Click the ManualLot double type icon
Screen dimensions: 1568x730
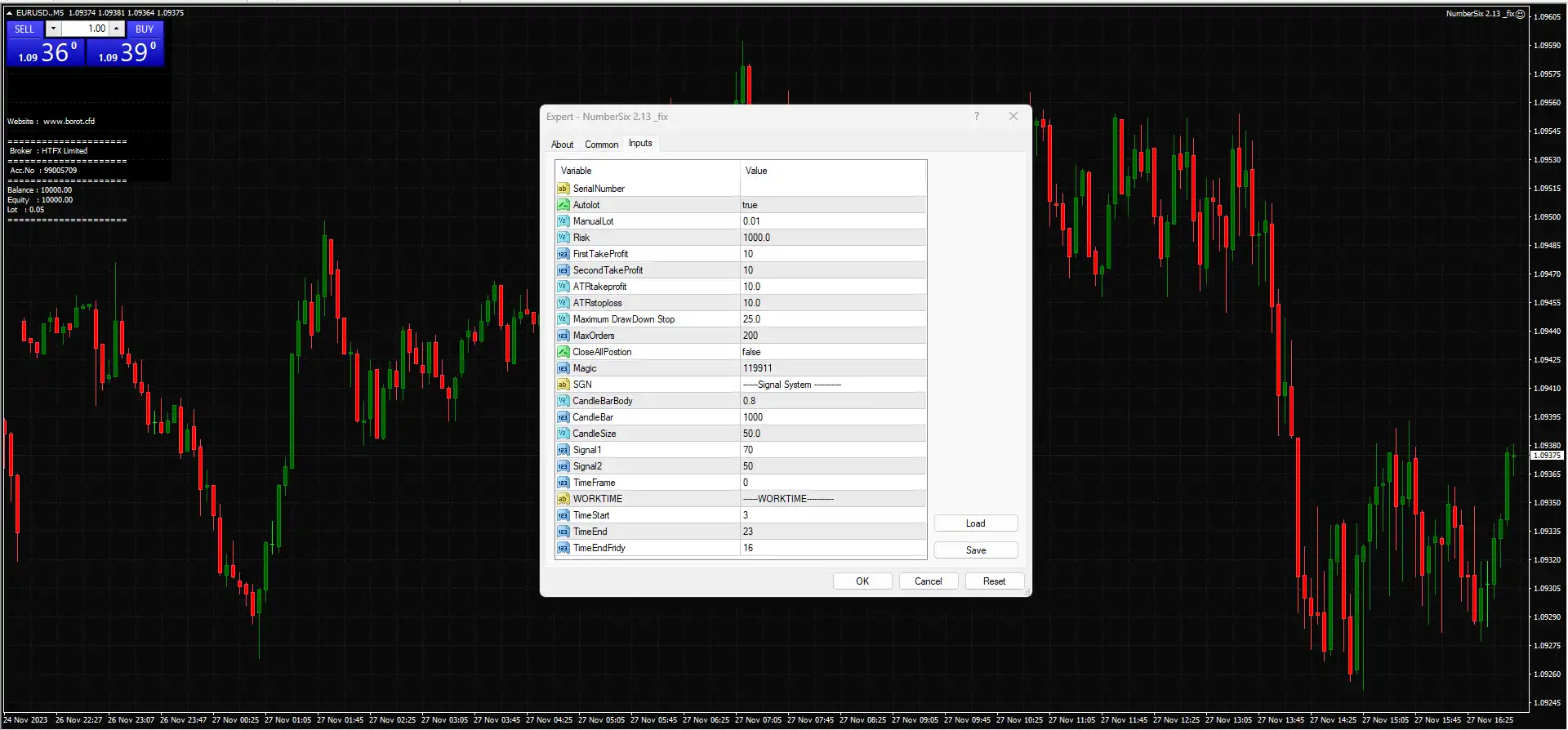click(563, 221)
